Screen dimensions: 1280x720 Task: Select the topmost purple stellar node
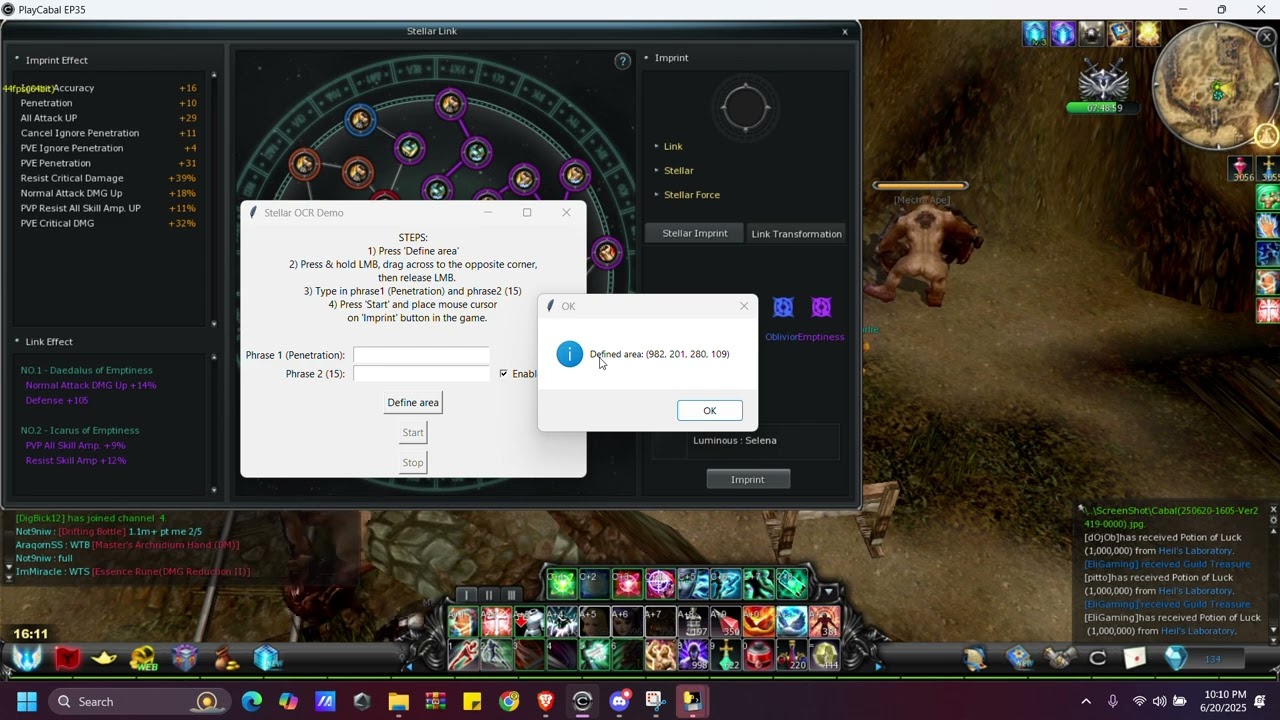pos(450,103)
